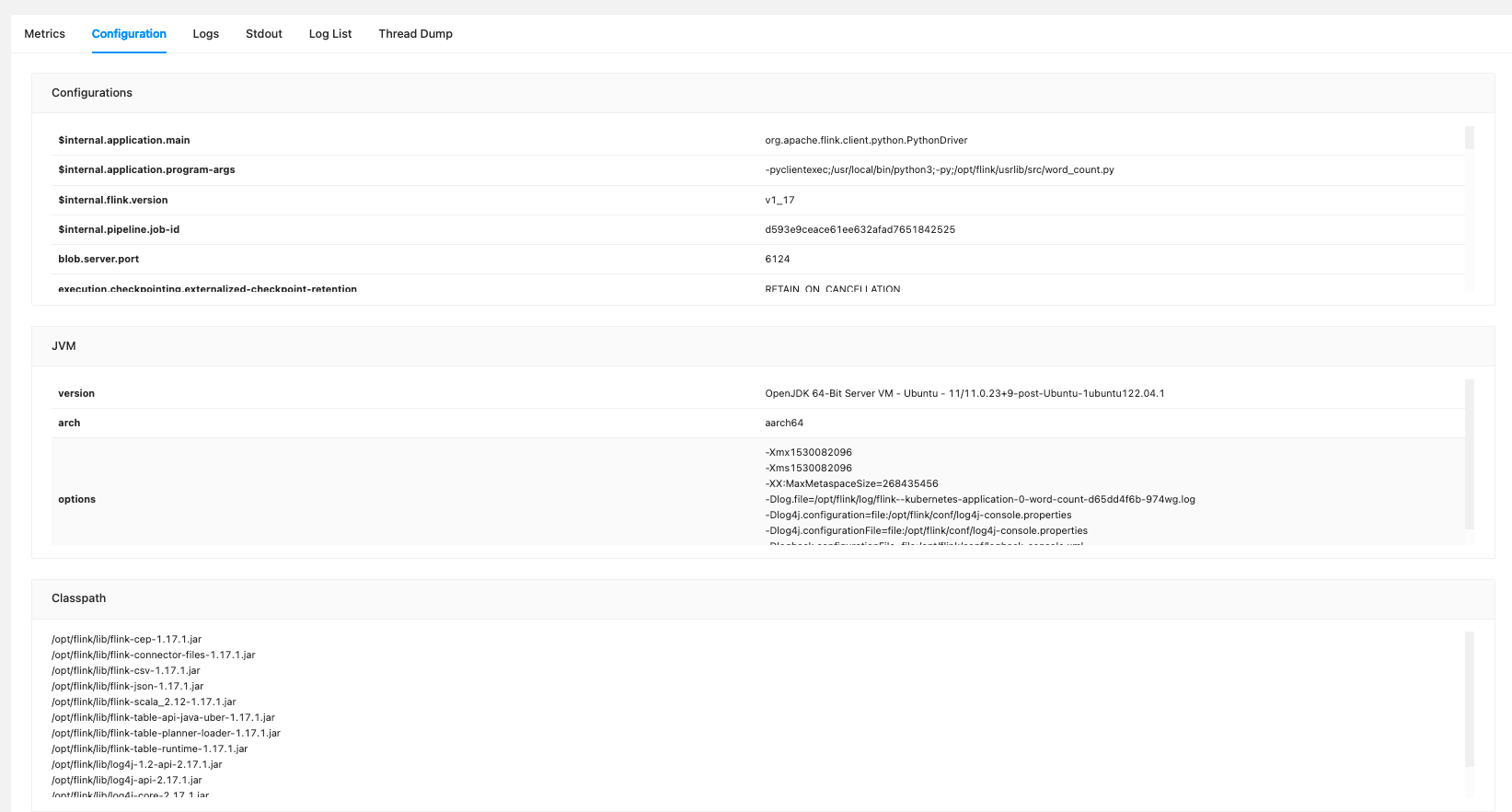
Task: Switch to the Metrics tab
Action: pos(44,34)
